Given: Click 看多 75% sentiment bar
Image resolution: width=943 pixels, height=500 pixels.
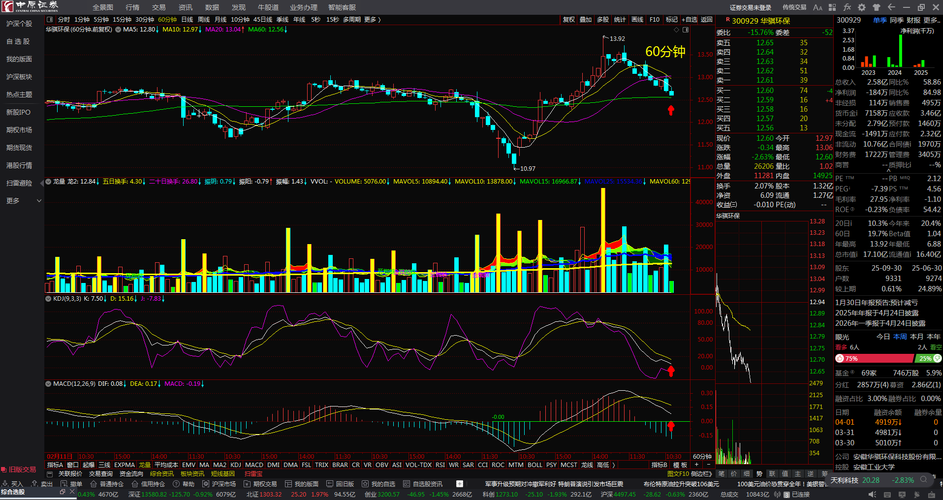Looking at the screenshot, I should pyautogui.click(x=874, y=358).
